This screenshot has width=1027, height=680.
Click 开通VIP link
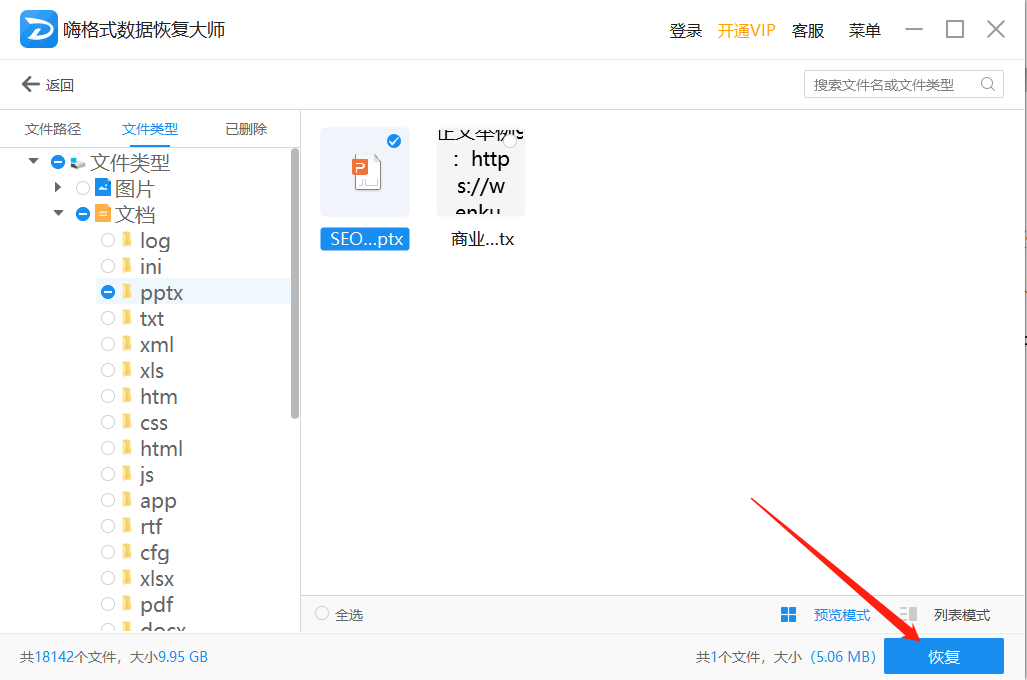tap(746, 30)
